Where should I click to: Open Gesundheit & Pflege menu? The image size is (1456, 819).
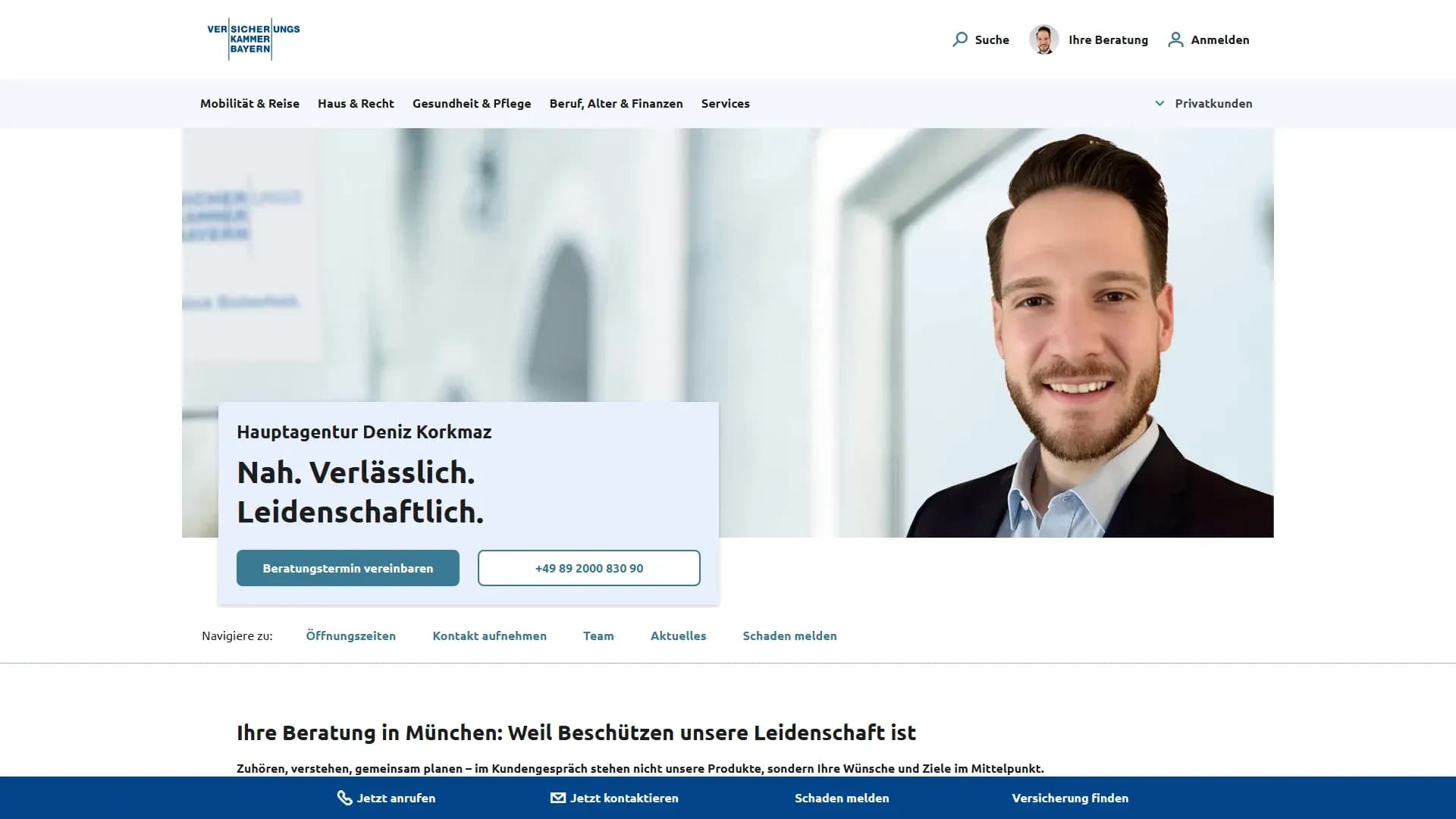472,103
